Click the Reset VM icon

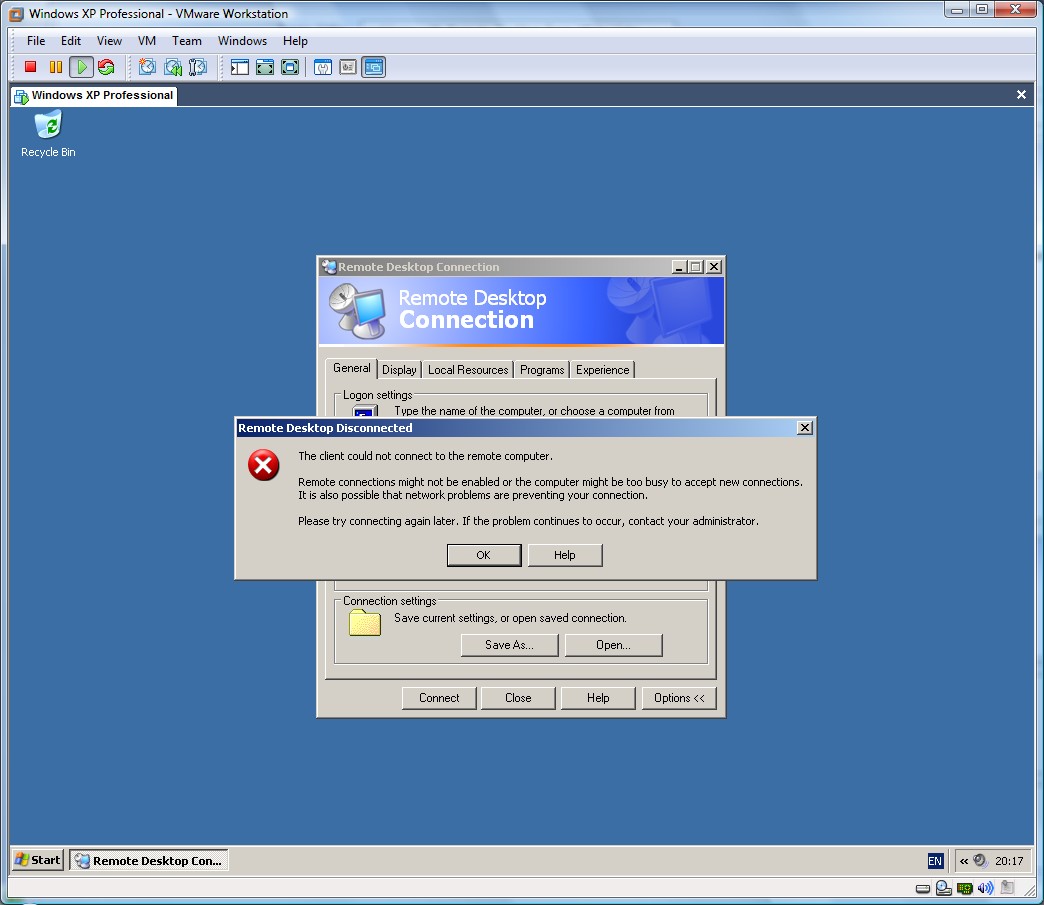coord(106,67)
